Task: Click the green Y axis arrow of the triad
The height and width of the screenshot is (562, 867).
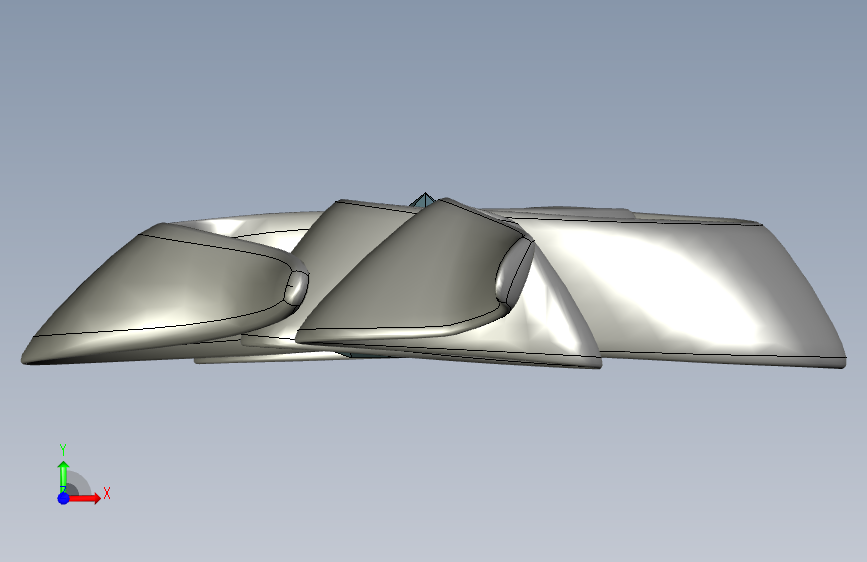Action: (x=63, y=476)
